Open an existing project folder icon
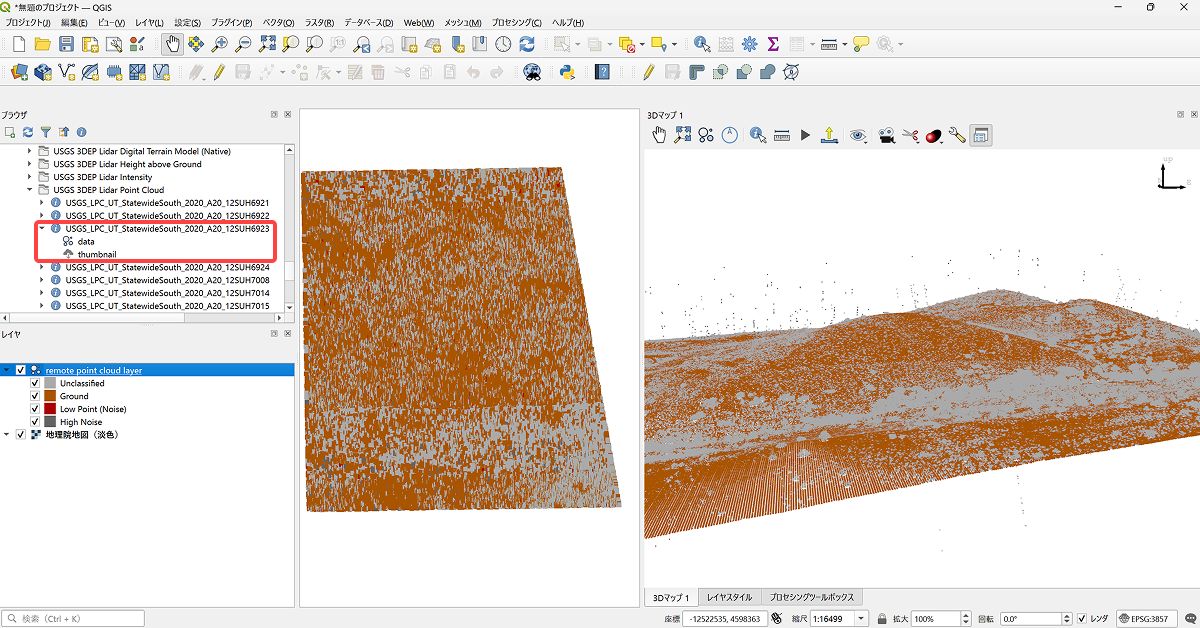This screenshot has height=628, width=1200. [42, 44]
